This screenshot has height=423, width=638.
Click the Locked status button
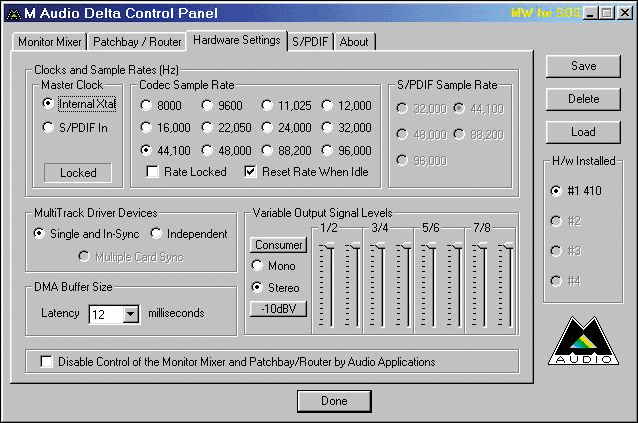78,173
